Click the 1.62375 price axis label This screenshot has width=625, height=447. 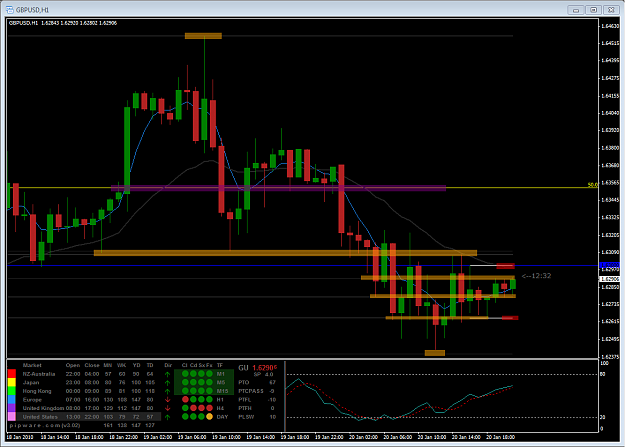[x=610, y=356]
